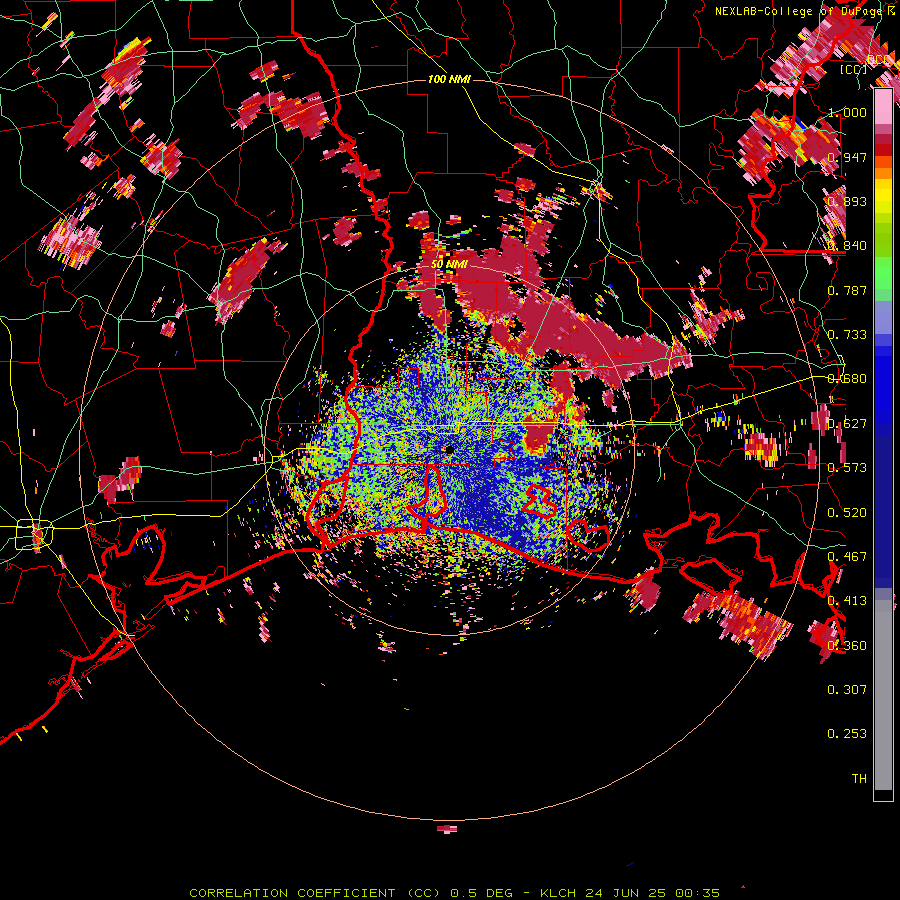Select the 0.467 value on the scale
Viewport: 900px width, 900px height.
pyautogui.click(x=847, y=557)
